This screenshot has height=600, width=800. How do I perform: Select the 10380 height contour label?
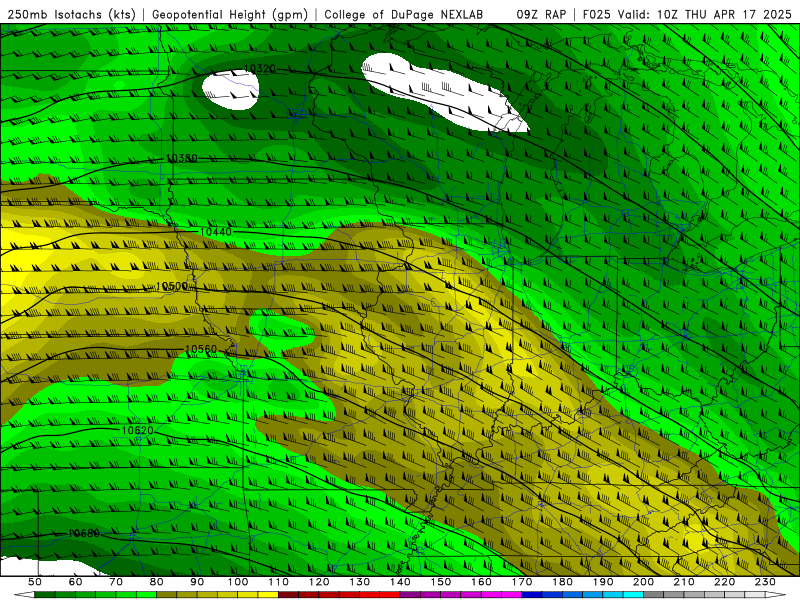coord(182,158)
